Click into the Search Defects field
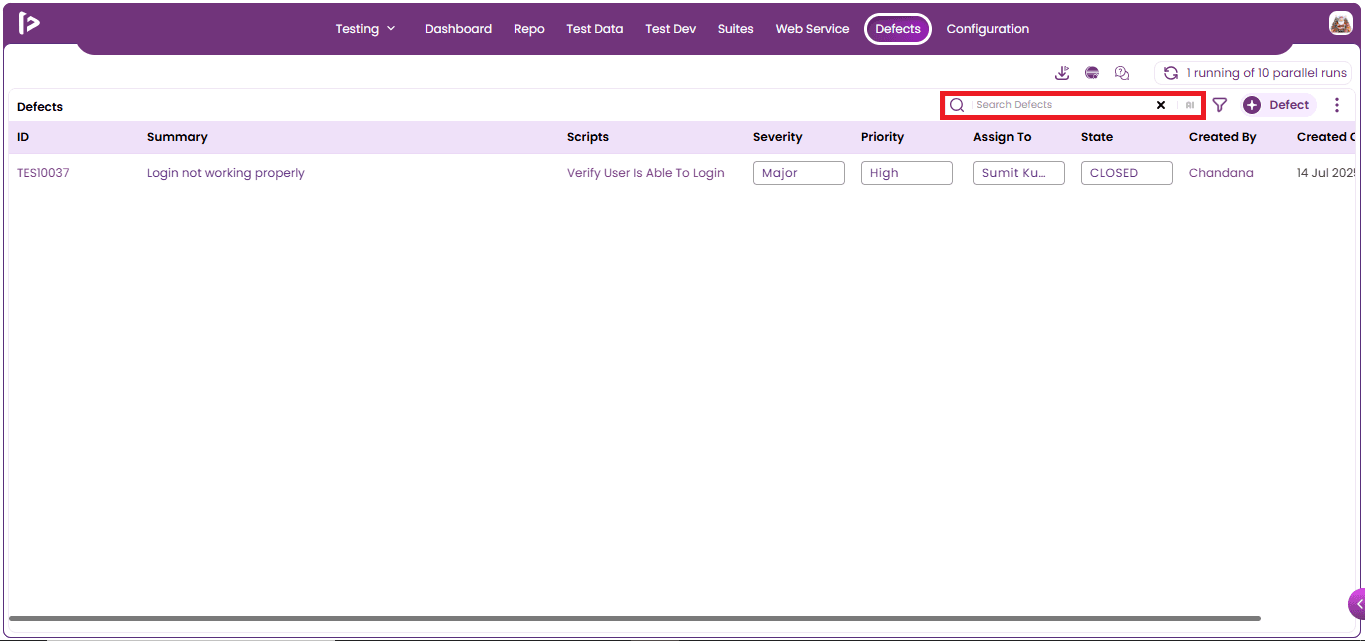The width and height of the screenshot is (1365, 641). [1062, 105]
